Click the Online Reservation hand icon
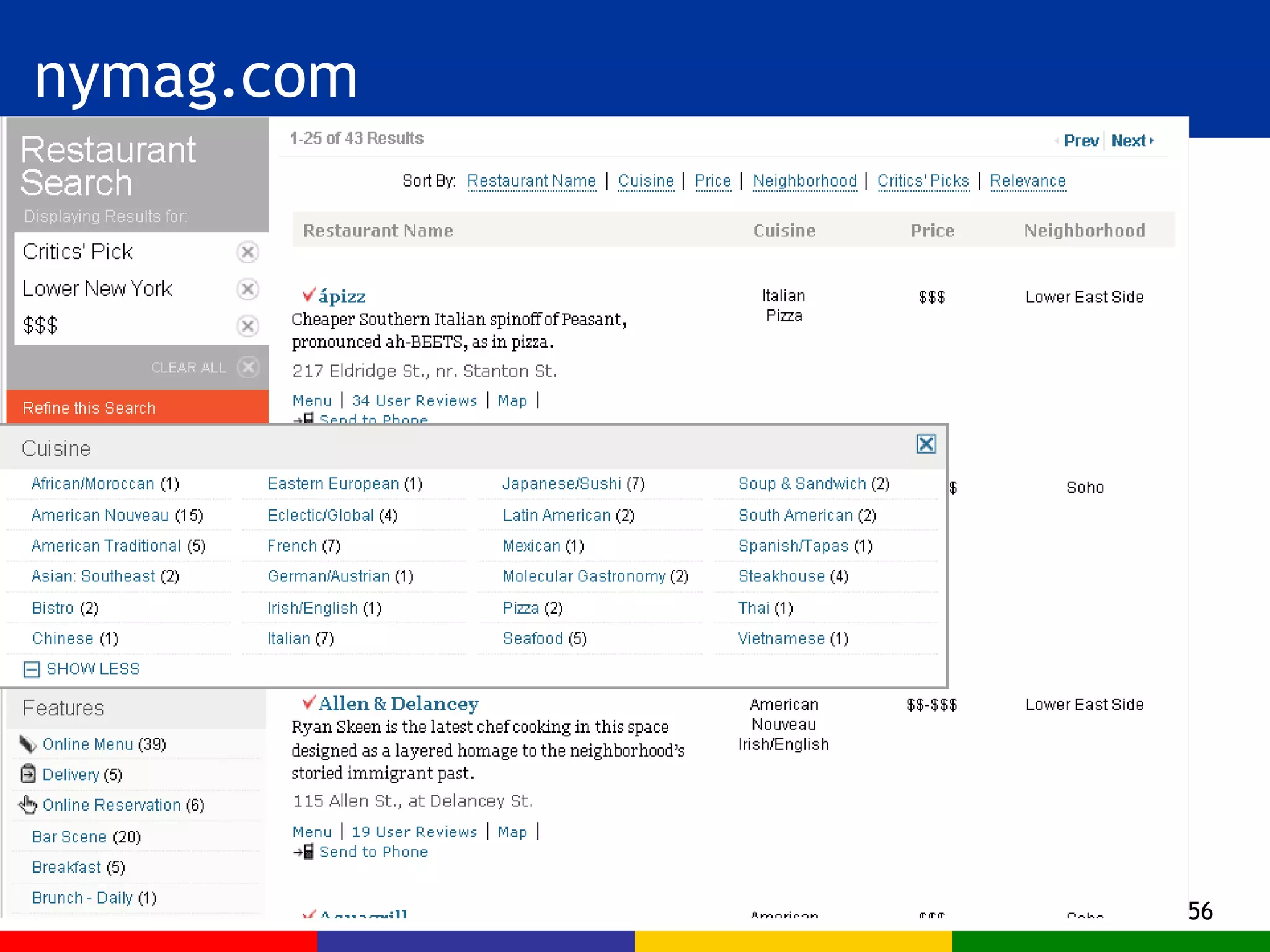The image size is (1270, 952). 28,804
